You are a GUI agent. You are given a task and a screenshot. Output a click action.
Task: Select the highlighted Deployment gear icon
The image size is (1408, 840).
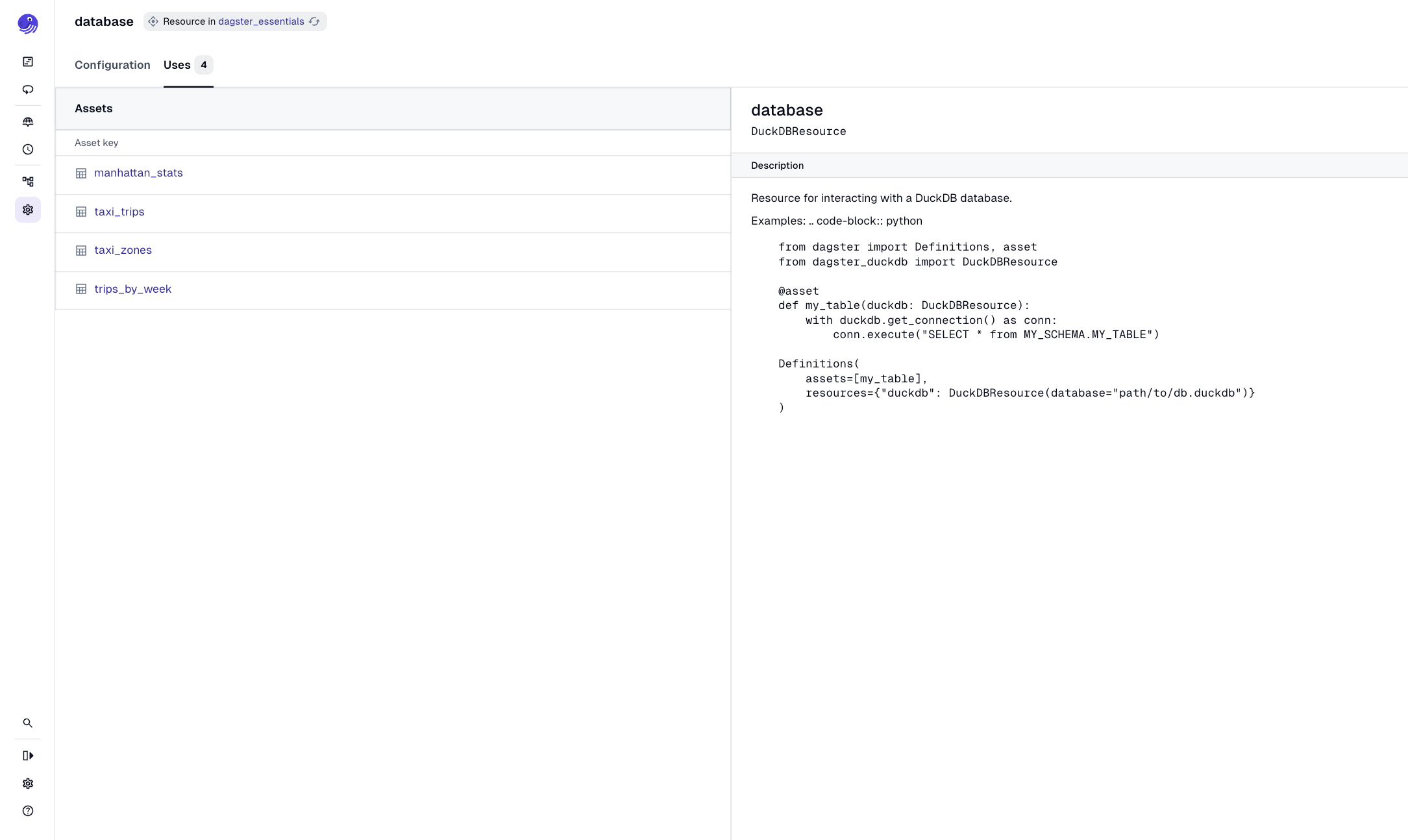(x=27, y=210)
